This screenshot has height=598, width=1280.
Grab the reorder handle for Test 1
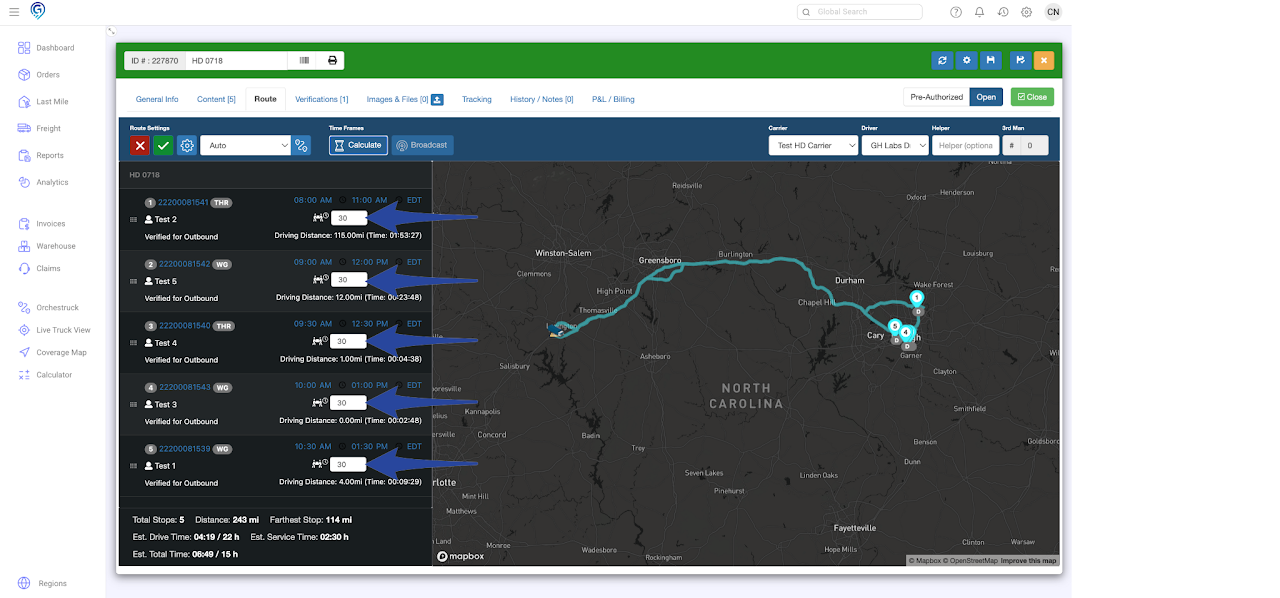click(134, 466)
